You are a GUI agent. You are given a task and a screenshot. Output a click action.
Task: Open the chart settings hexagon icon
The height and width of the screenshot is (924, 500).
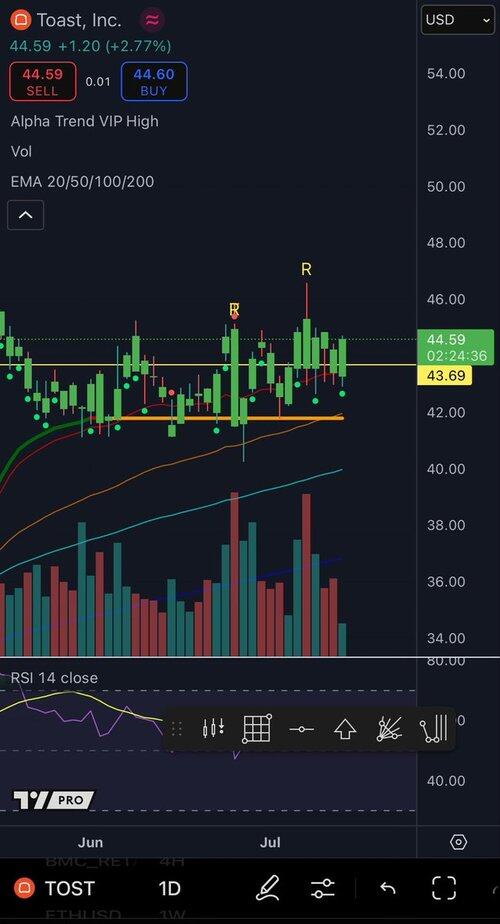tap(458, 842)
